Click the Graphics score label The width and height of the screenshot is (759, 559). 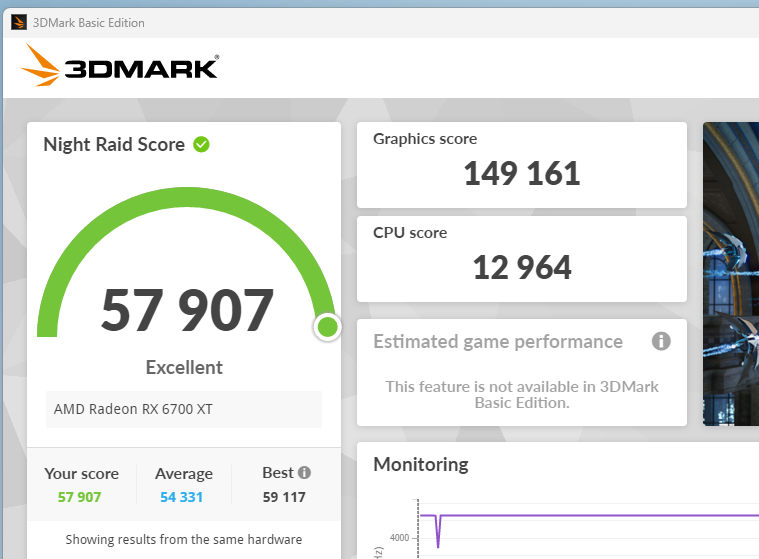425,139
